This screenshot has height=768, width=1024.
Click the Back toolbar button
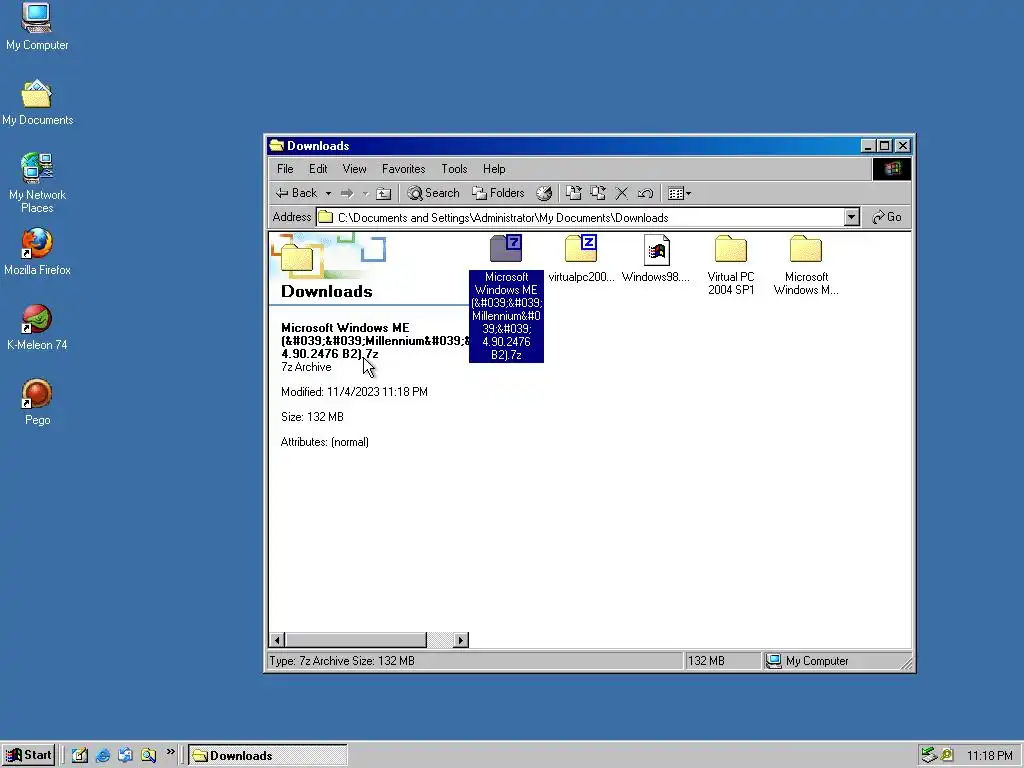point(296,193)
